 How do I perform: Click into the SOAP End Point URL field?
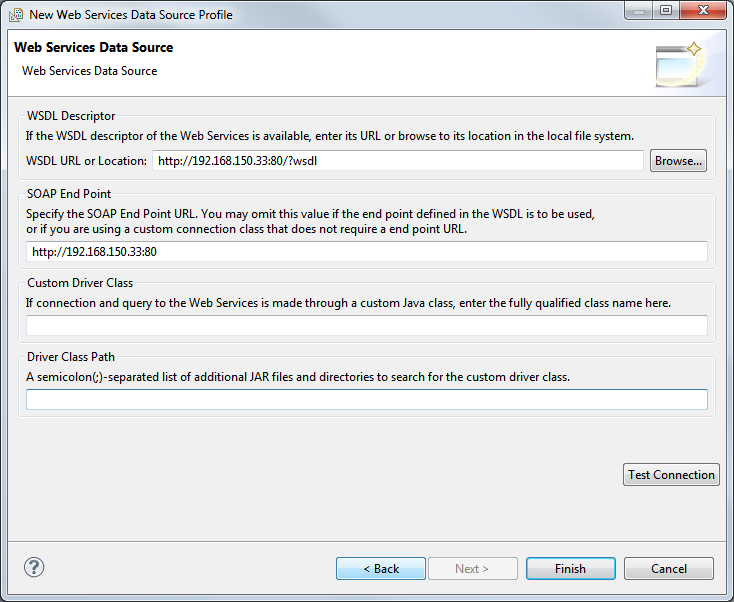[x=367, y=252]
